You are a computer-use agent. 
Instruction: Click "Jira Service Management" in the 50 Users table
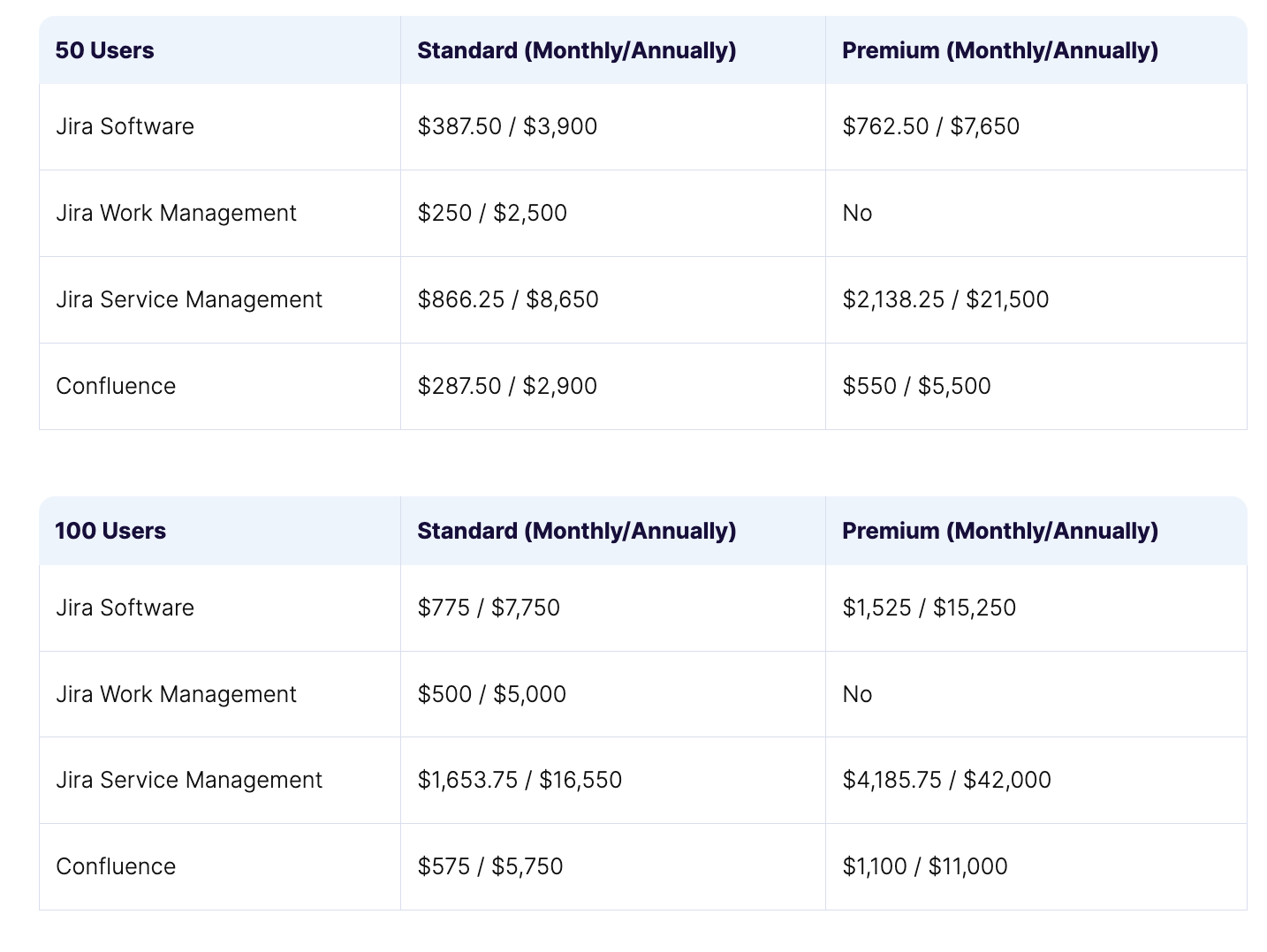[189, 299]
